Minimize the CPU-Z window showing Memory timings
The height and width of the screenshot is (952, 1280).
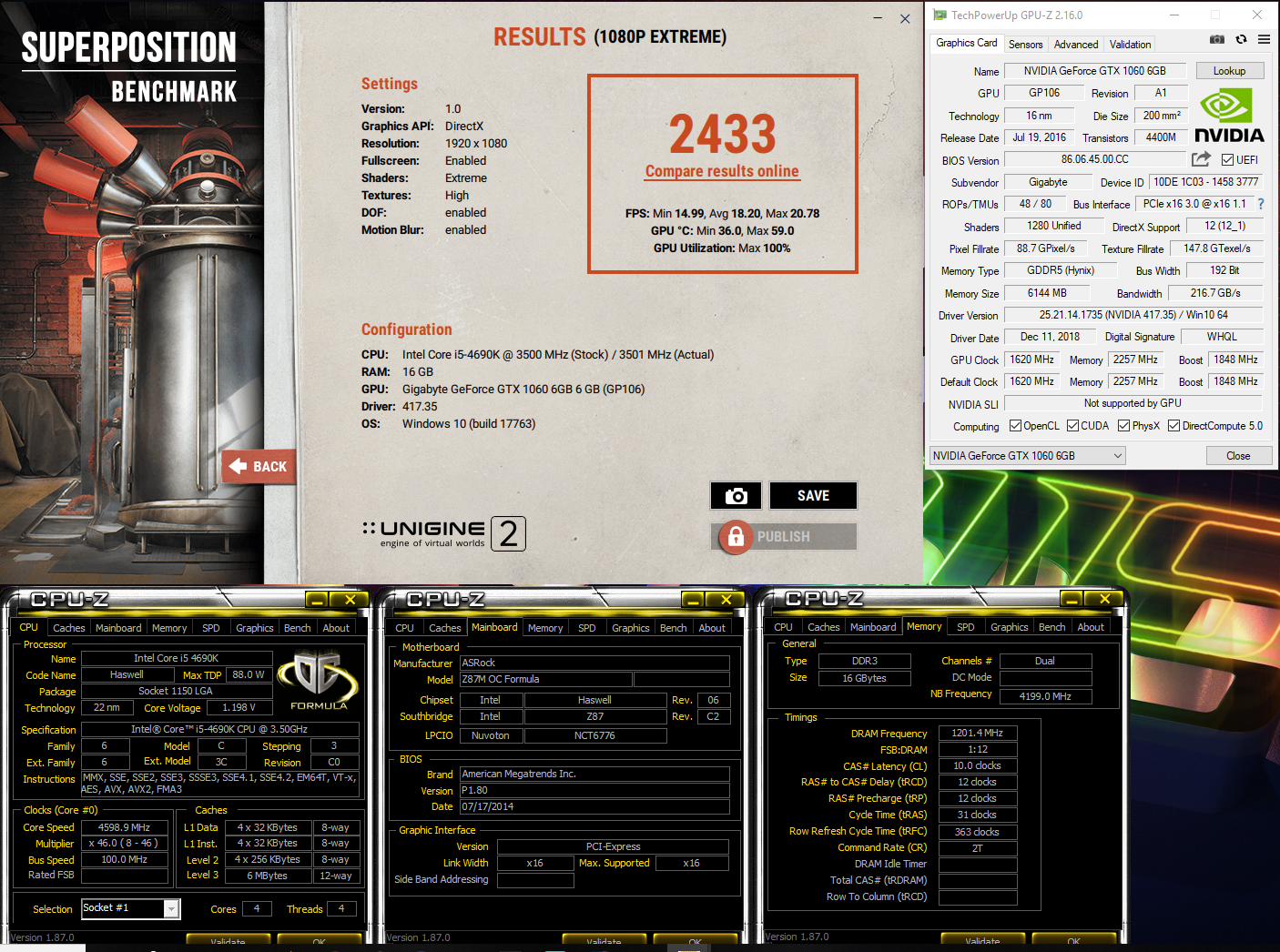click(x=1071, y=599)
